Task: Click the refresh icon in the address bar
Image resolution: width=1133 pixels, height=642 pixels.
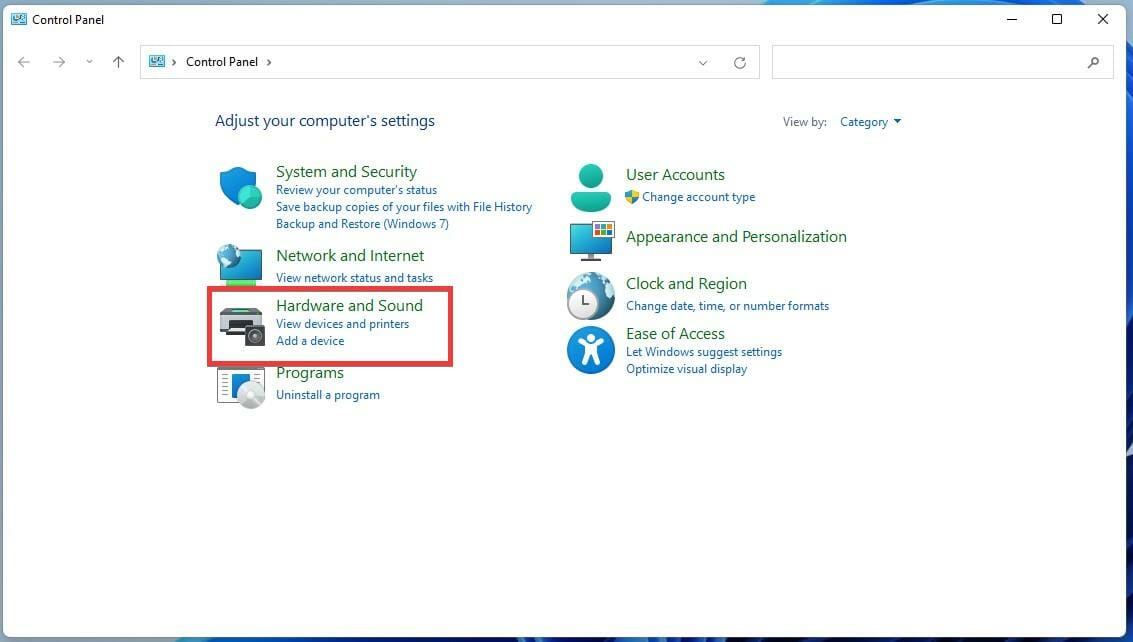Action: coord(739,62)
